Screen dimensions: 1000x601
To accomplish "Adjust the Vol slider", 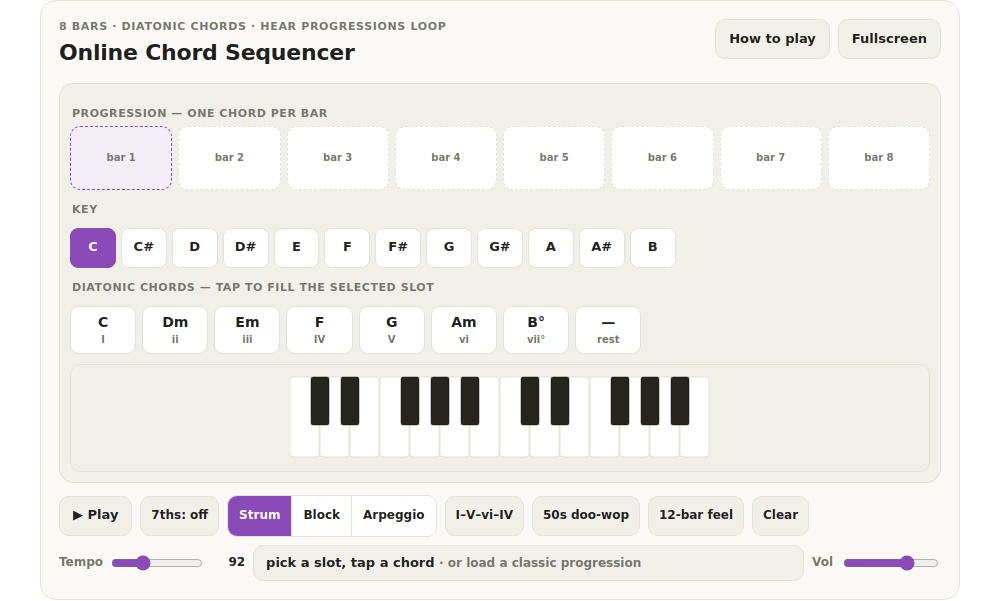I will point(891,563).
